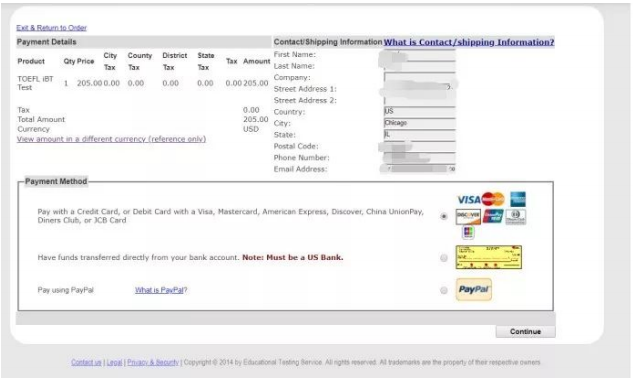
Task: Click the City field containing Chicago
Action: click(x=419, y=123)
